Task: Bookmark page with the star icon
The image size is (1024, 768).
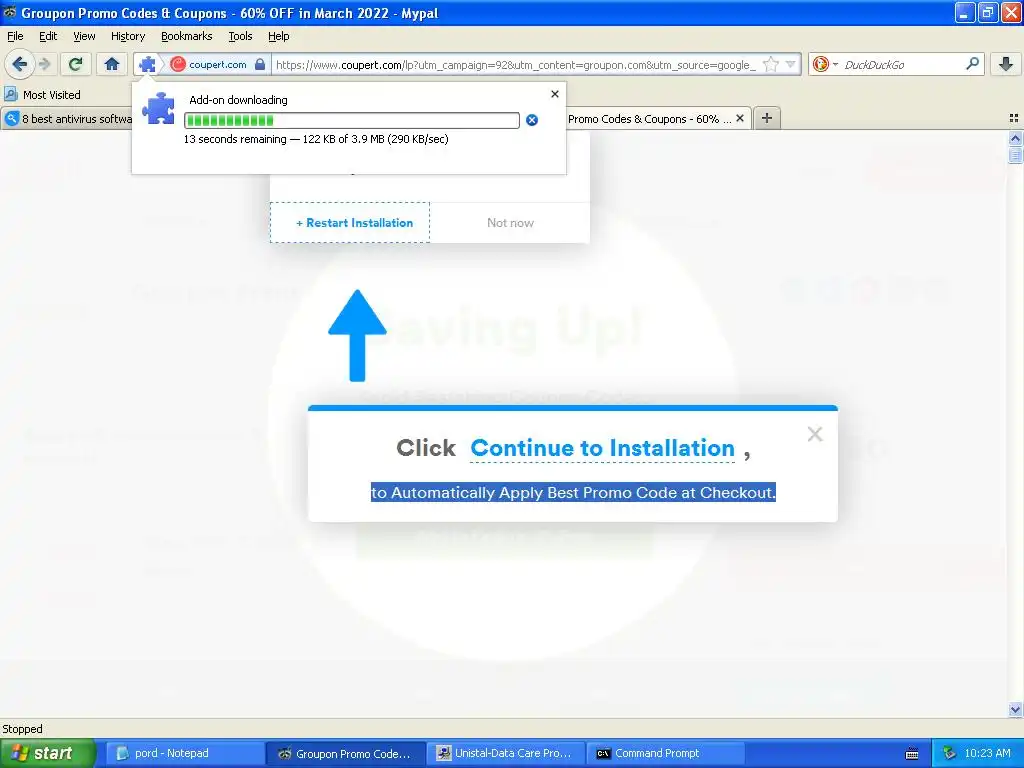Action: point(771,64)
